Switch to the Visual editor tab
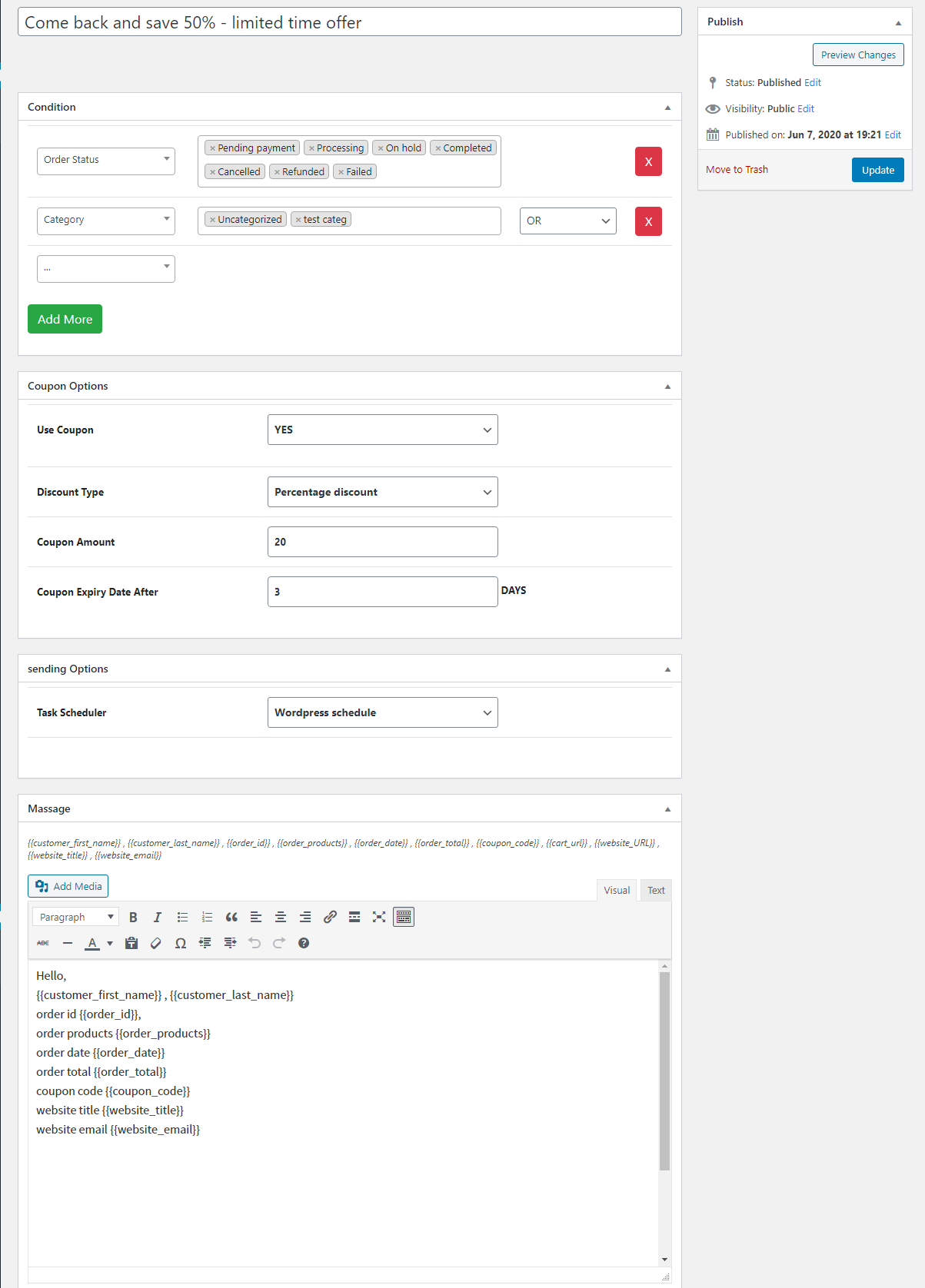 click(617, 890)
